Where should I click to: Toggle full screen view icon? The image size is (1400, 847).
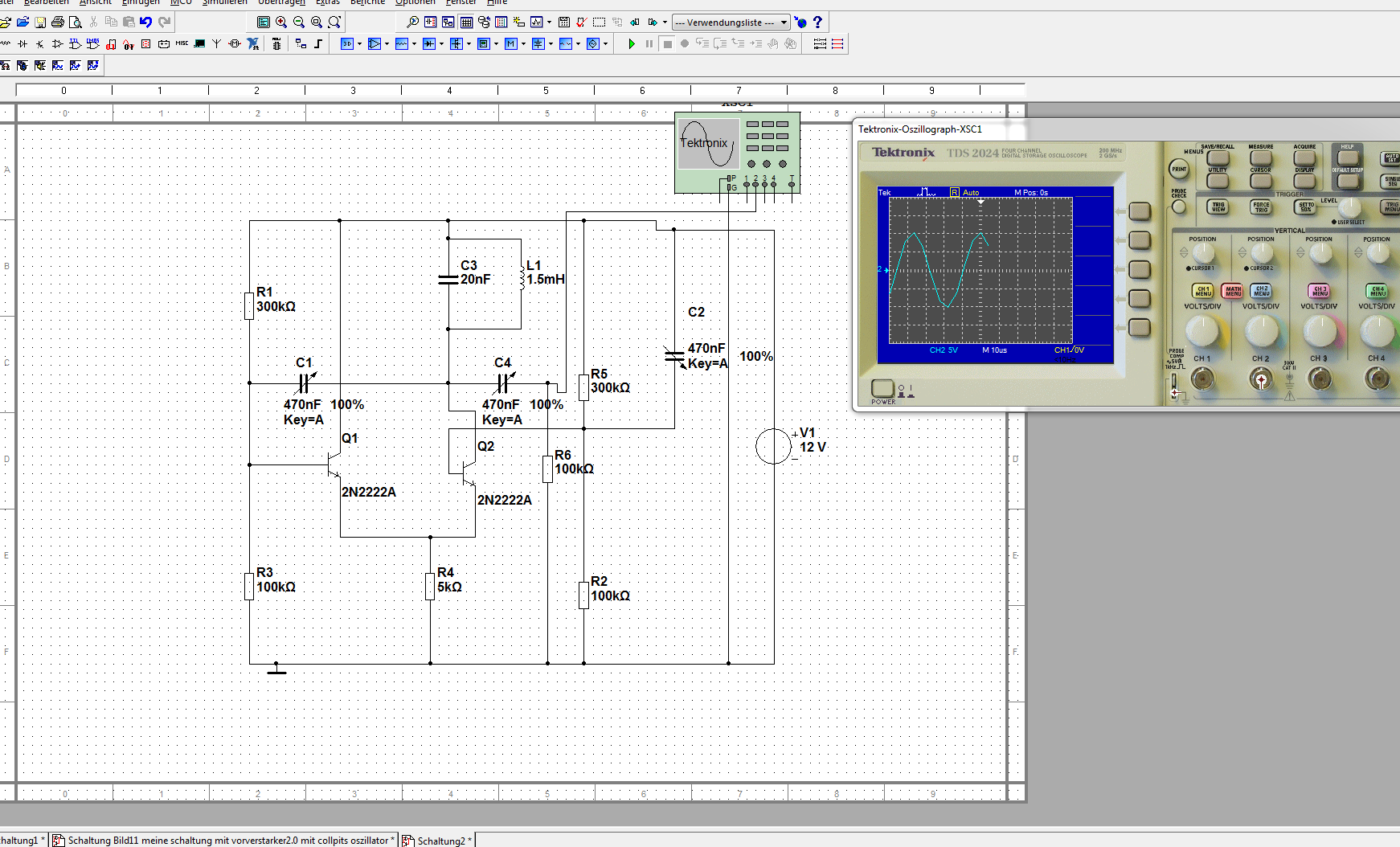(264, 23)
